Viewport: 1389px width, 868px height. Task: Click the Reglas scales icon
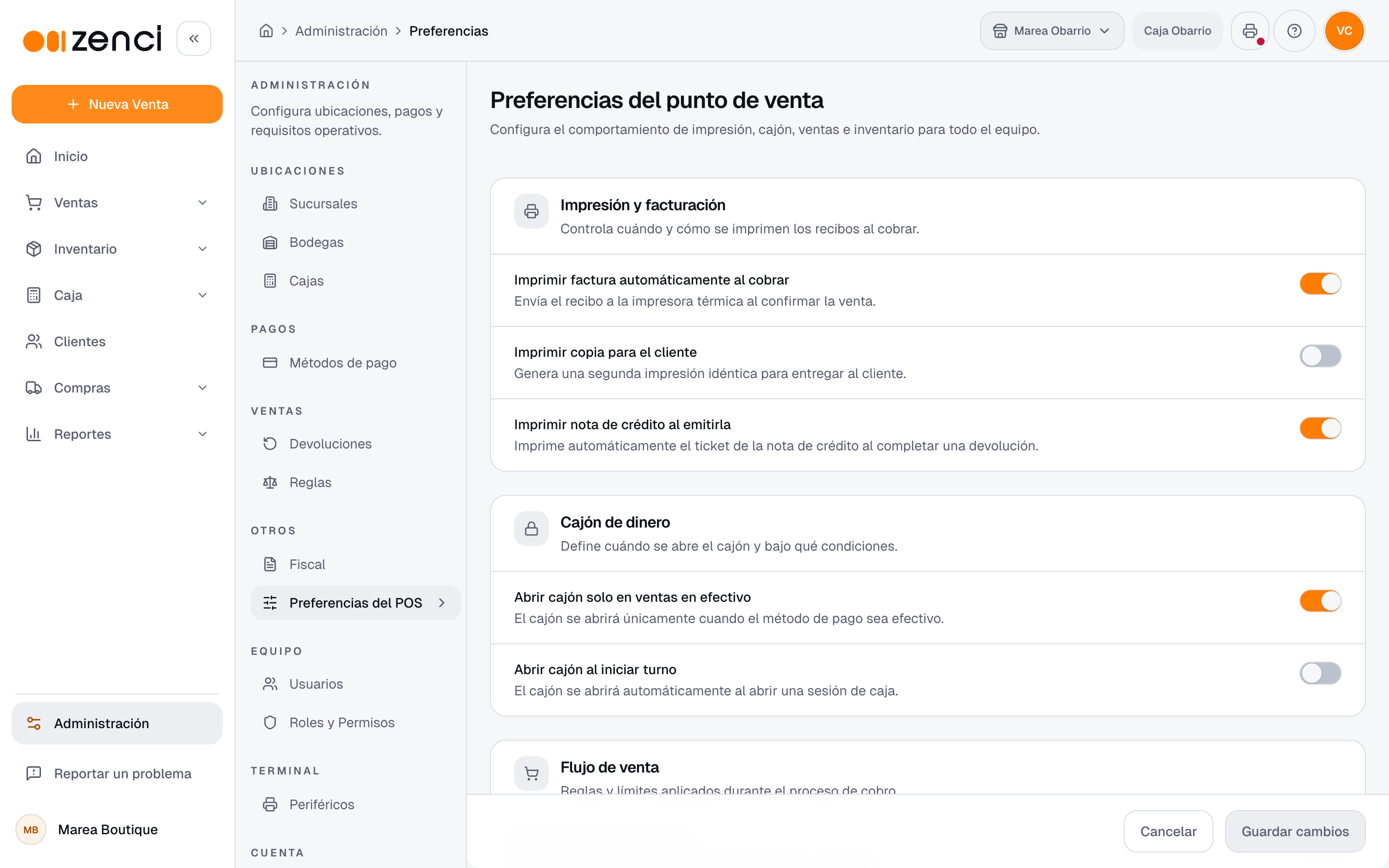click(x=270, y=482)
